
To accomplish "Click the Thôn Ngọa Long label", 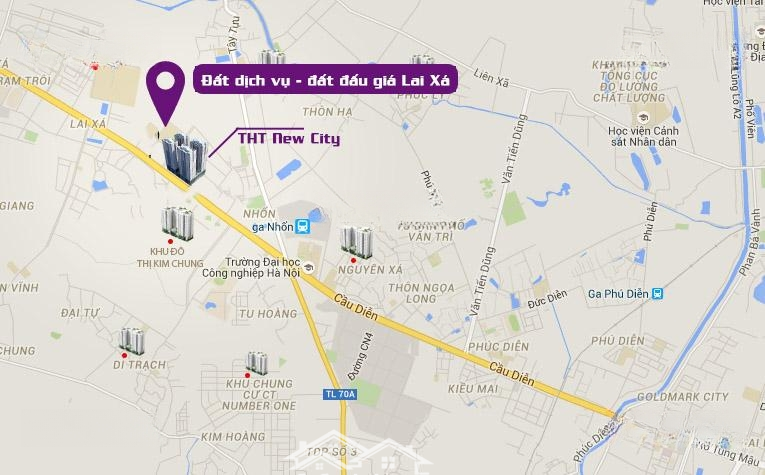I will click(x=422, y=293).
